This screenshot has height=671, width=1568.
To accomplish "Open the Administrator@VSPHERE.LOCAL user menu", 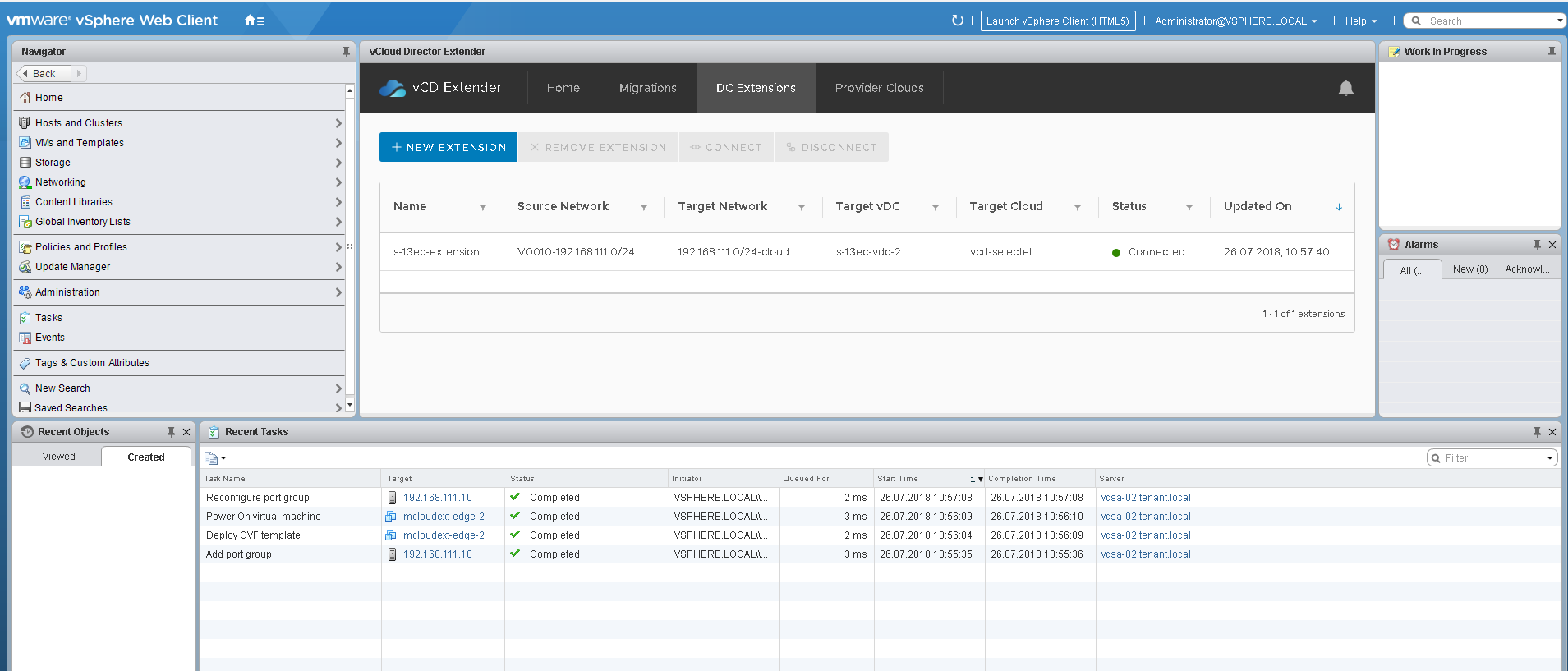I will 1236,21.
